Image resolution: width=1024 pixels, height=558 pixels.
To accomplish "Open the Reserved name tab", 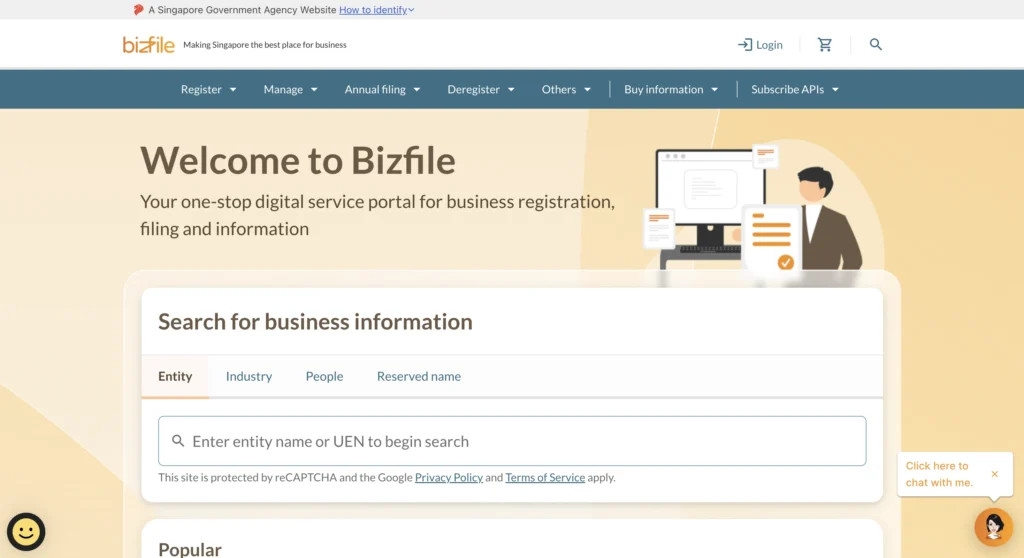I will click(x=419, y=376).
